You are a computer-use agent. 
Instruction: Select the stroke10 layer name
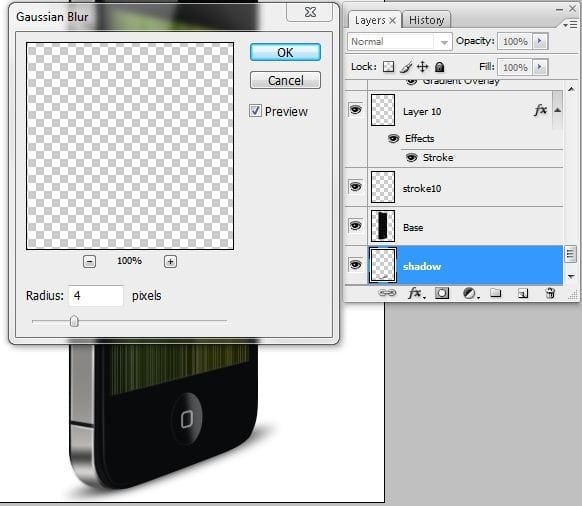tap(422, 189)
